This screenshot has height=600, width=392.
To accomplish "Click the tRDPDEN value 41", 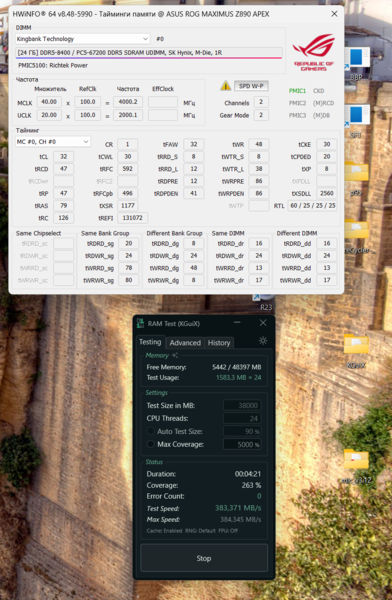I will coord(194,193).
